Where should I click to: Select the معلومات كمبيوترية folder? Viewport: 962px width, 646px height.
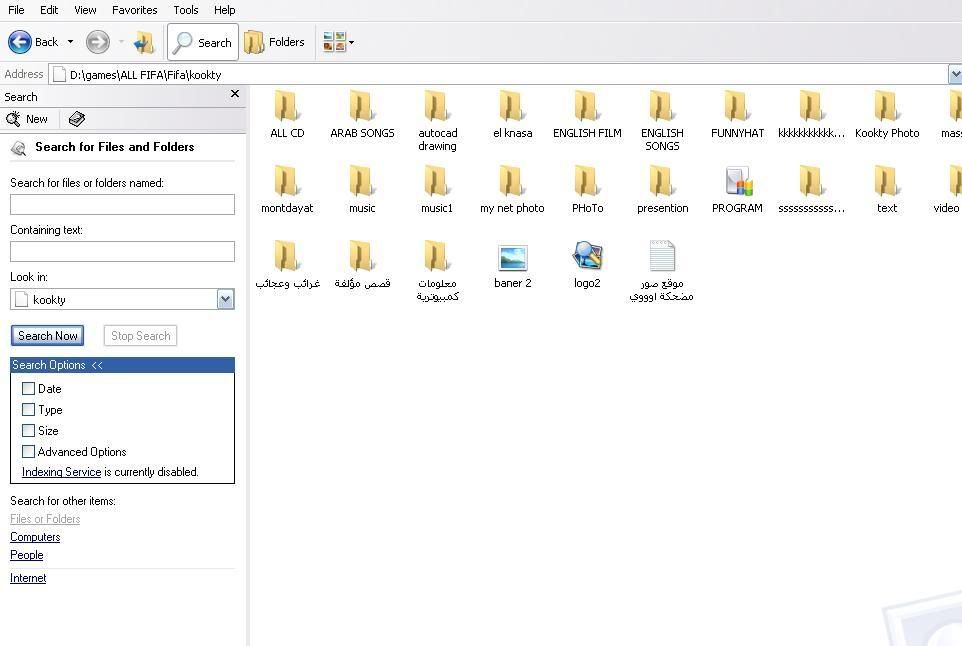tap(437, 271)
